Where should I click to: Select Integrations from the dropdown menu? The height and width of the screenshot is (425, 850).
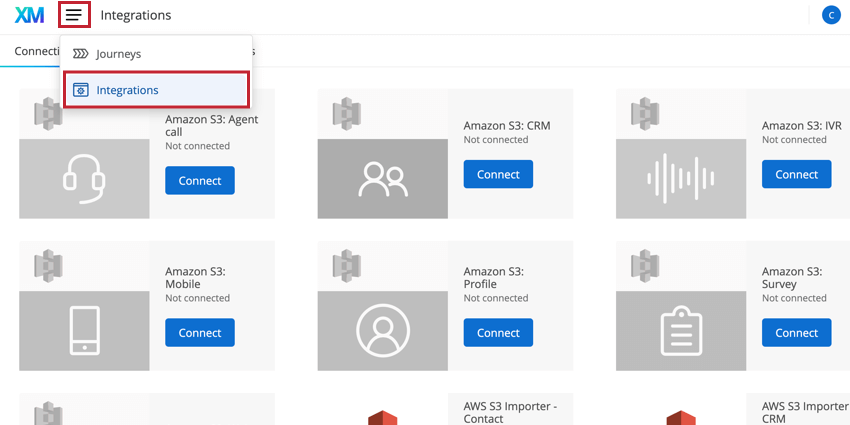[x=156, y=90]
